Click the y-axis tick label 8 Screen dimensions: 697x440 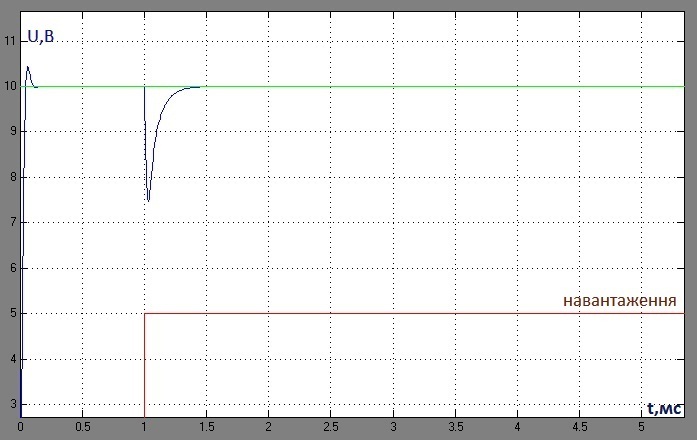13,177
